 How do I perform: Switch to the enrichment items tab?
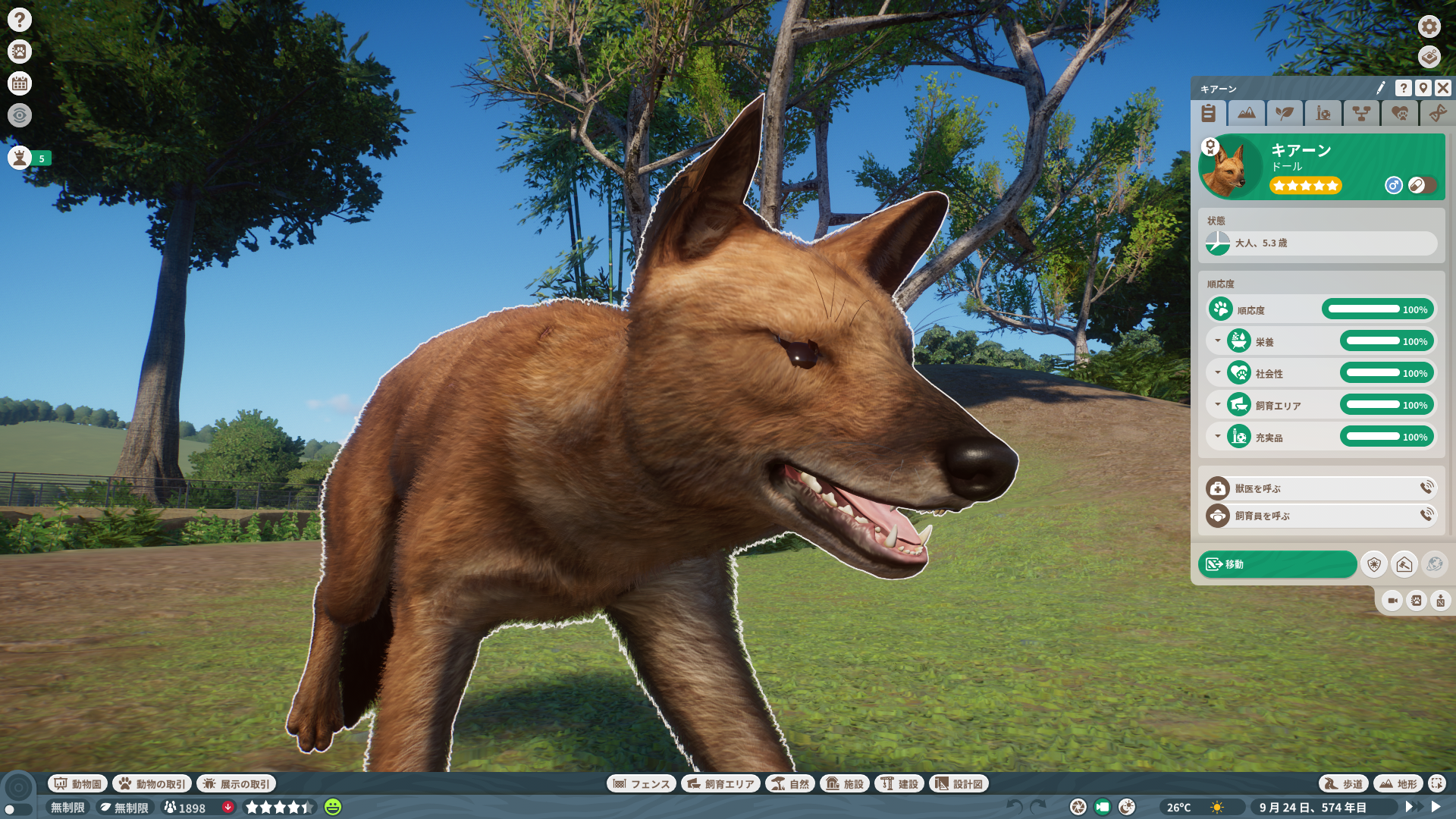pos(1323,114)
